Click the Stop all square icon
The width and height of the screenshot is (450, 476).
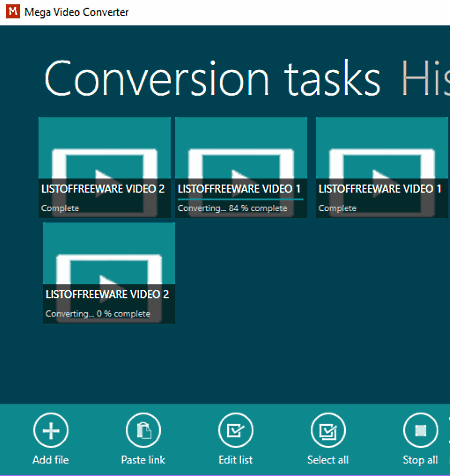[x=420, y=430]
